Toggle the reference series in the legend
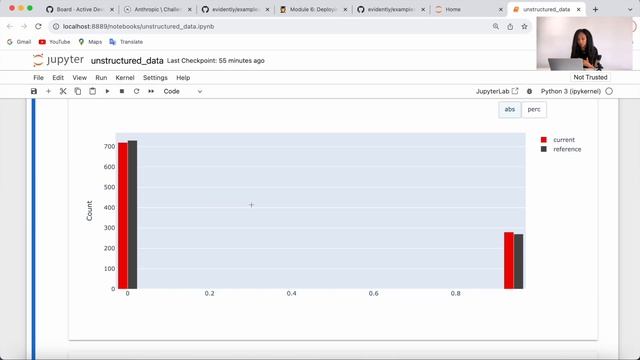Image resolution: width=640 pixels, height=360 pixels. pyautogui.click(x=561, y=149)
